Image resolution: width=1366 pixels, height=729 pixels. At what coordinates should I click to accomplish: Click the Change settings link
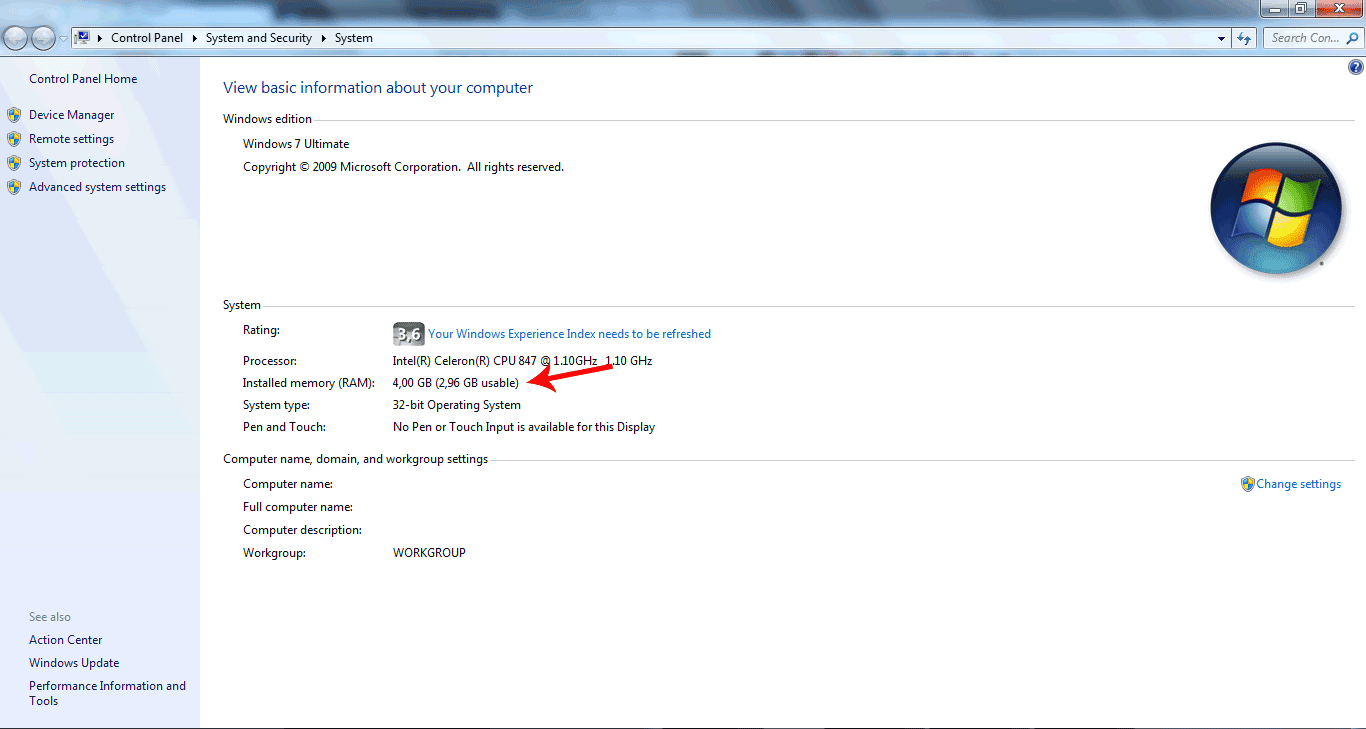point(1299,484)
